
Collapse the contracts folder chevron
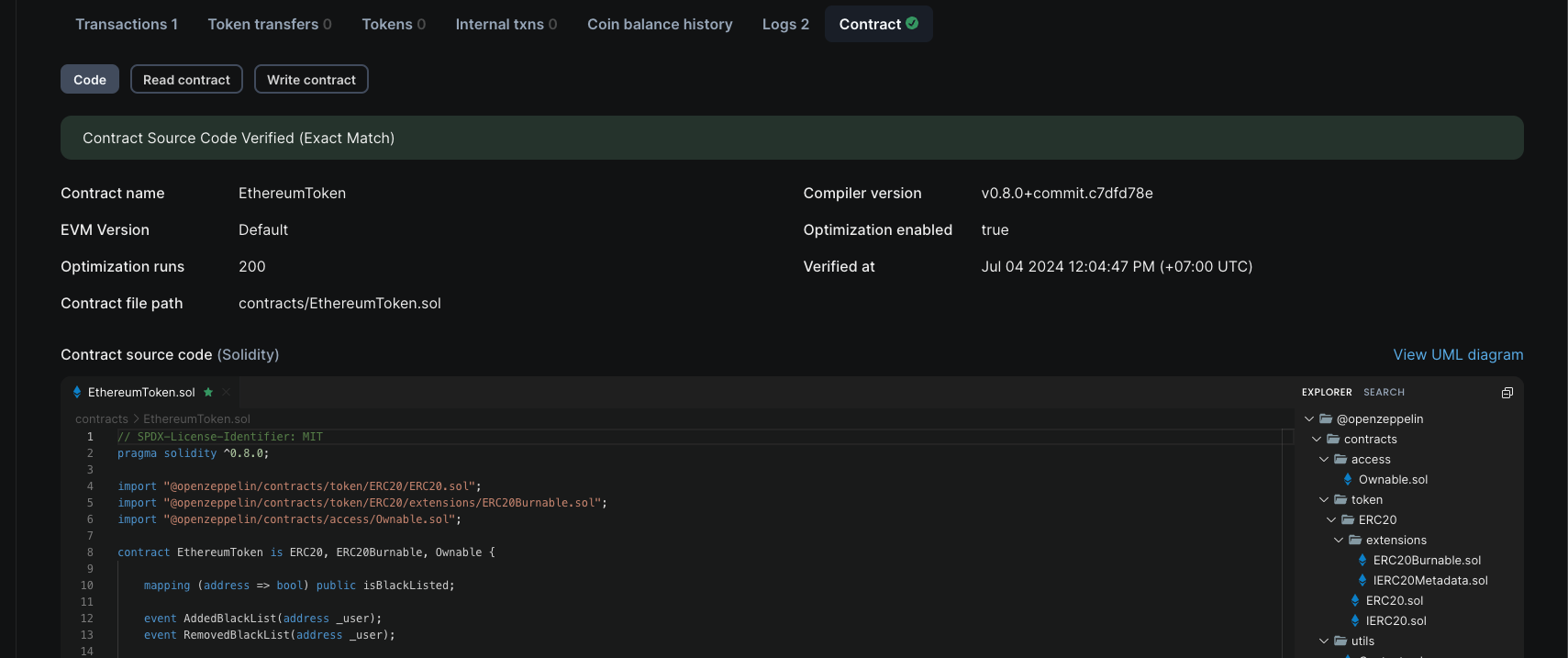pos(1317,439)
